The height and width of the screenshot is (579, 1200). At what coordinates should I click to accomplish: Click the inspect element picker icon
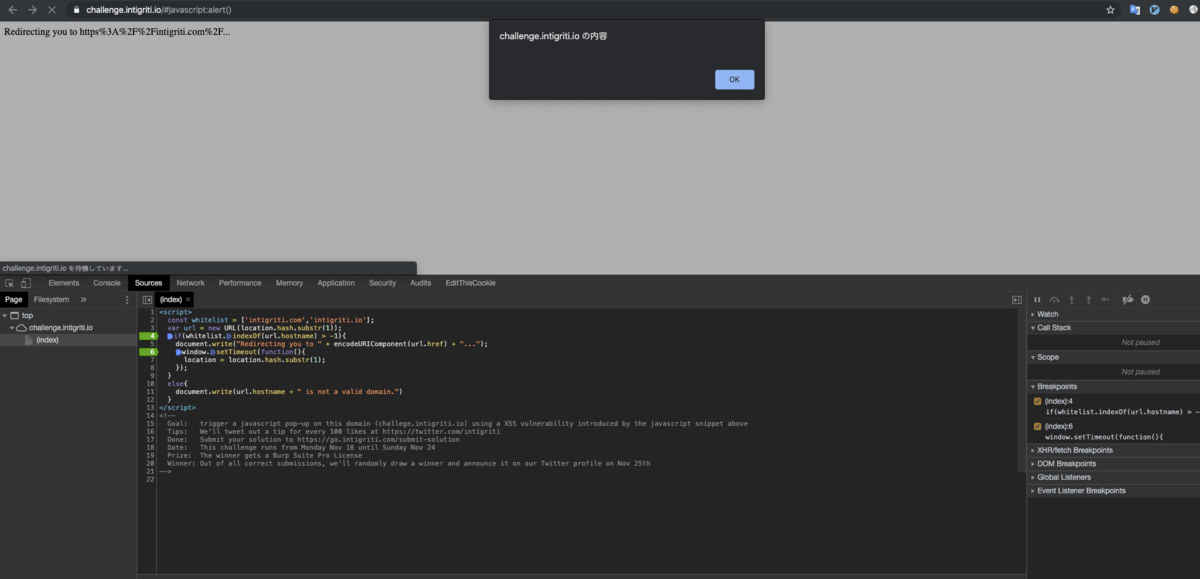coord(10,284)
